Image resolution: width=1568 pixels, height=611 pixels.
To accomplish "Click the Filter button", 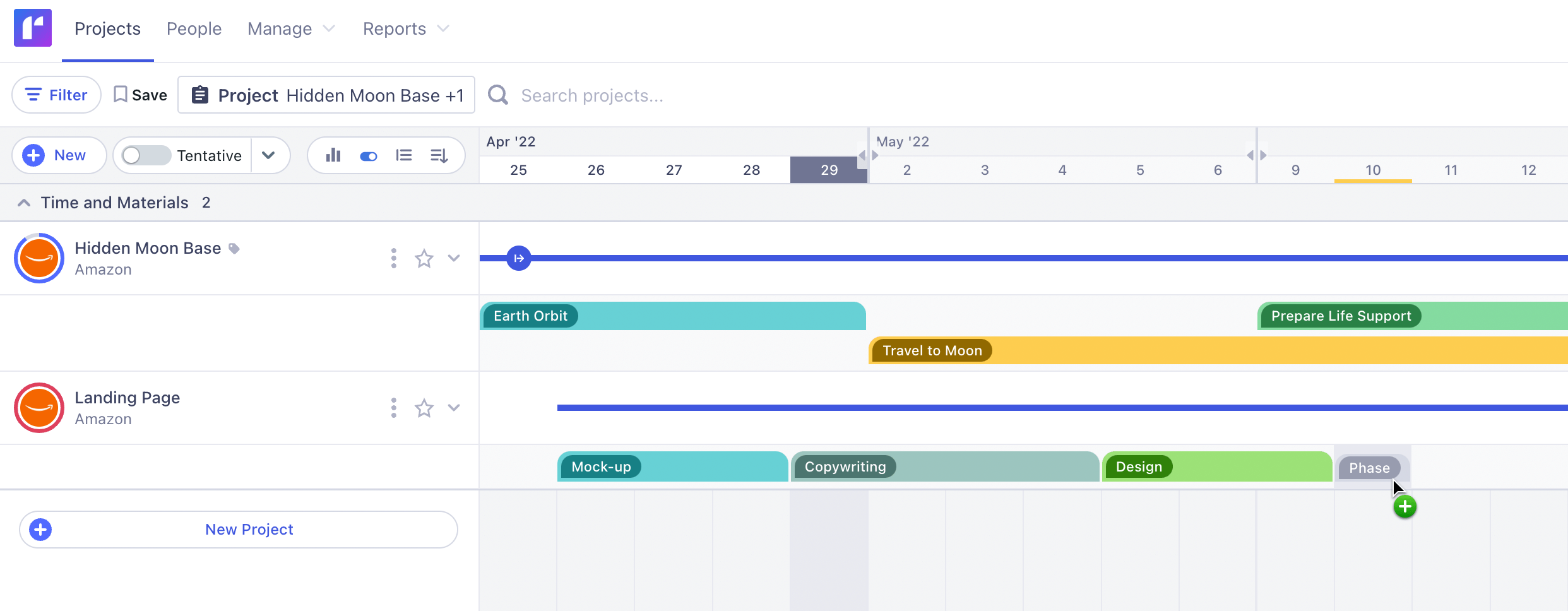I will [56, 94].
